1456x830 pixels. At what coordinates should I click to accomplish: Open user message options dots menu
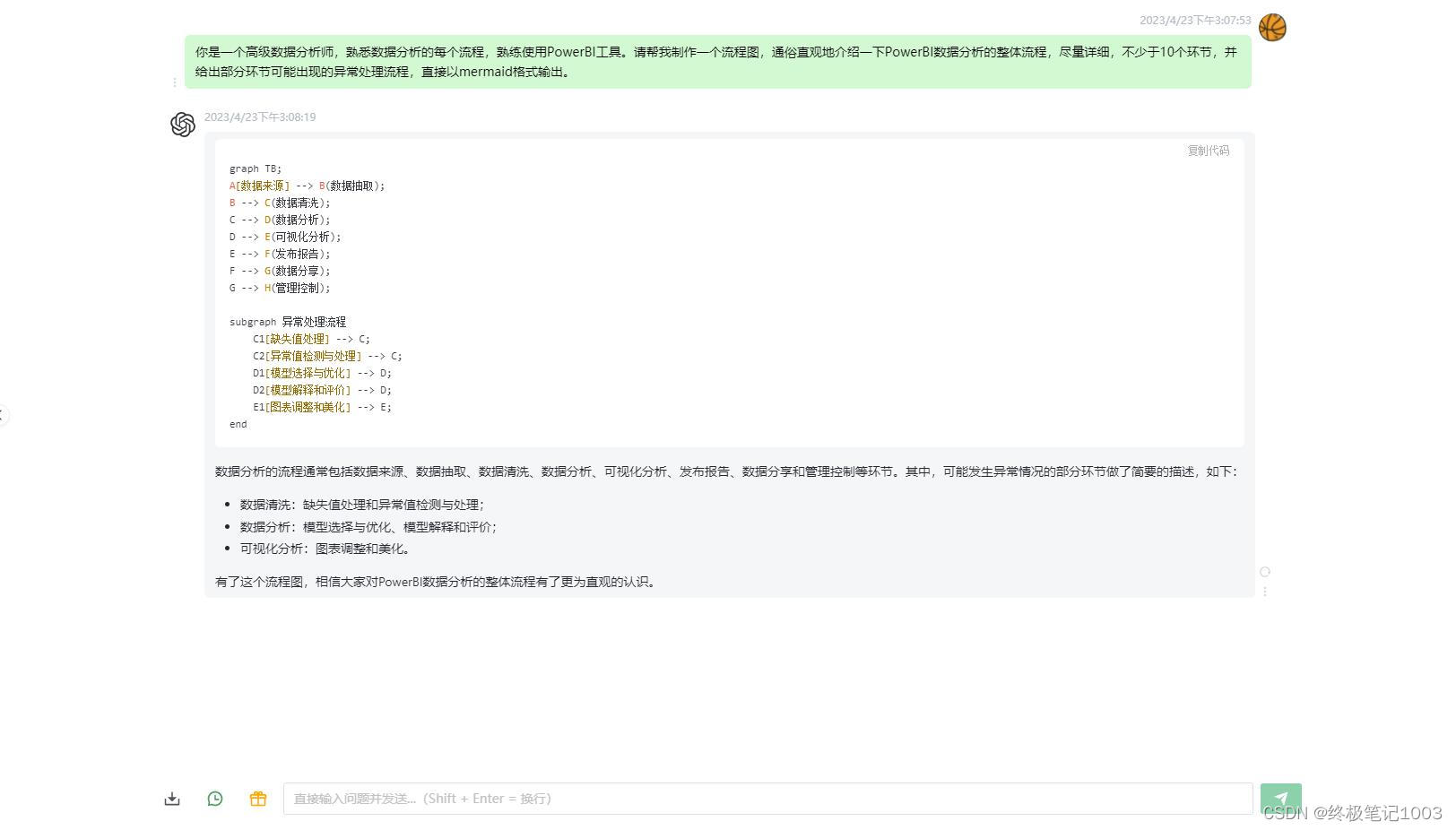pos(174,82)
